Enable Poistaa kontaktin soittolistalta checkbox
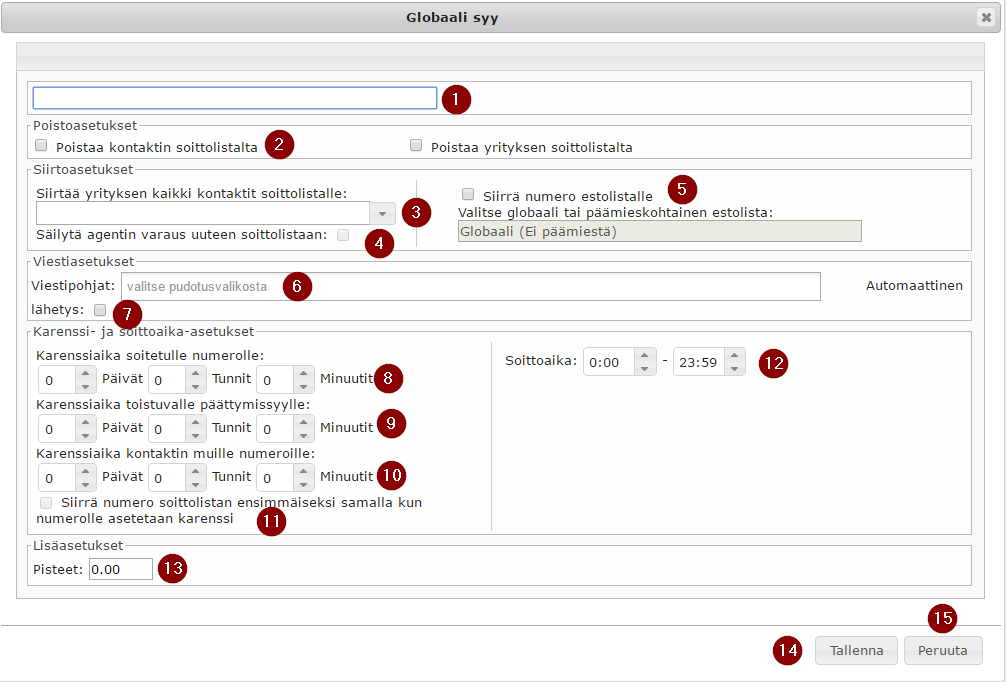The height and width of the screenshot is (682, 1006). [41, 146]
